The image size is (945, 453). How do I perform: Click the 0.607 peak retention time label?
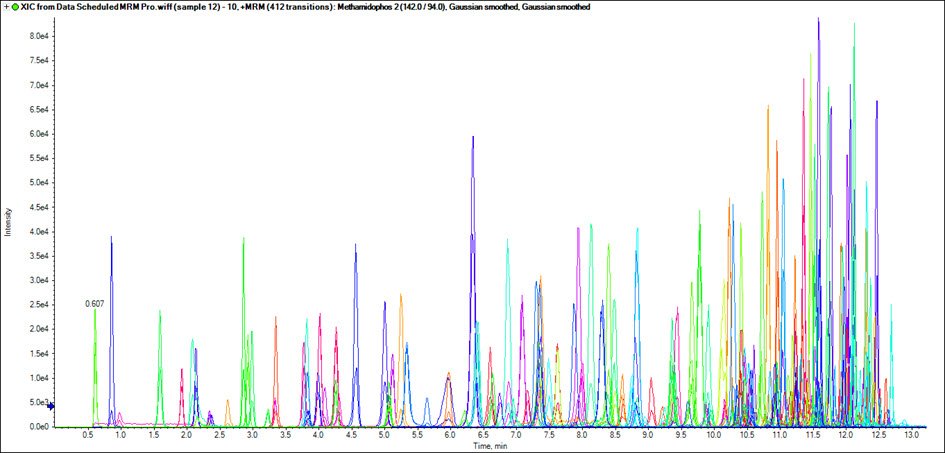click(94, 303)
